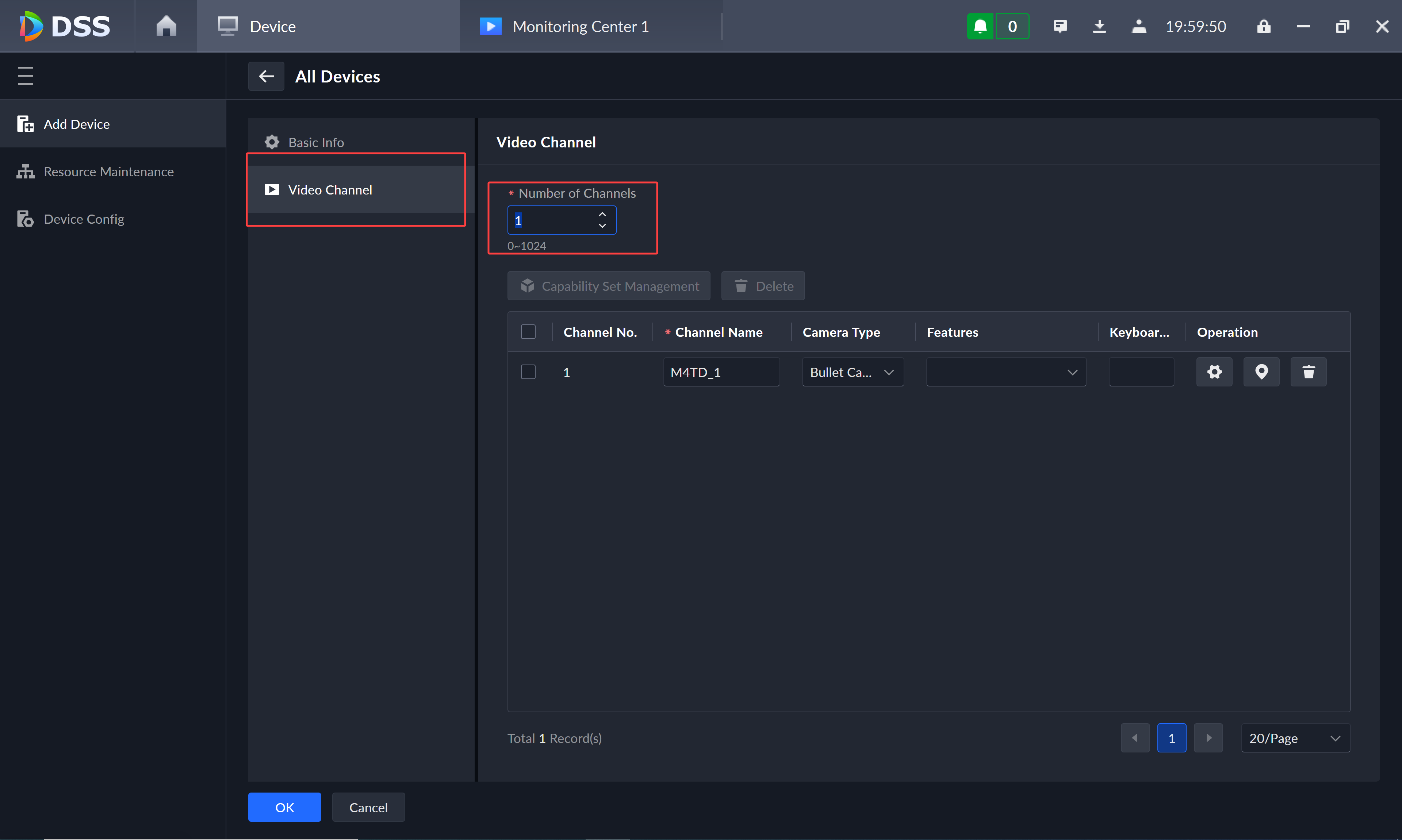Open the download manager icon
The image size is (1402, 840).
click(x=1099, y=26)
